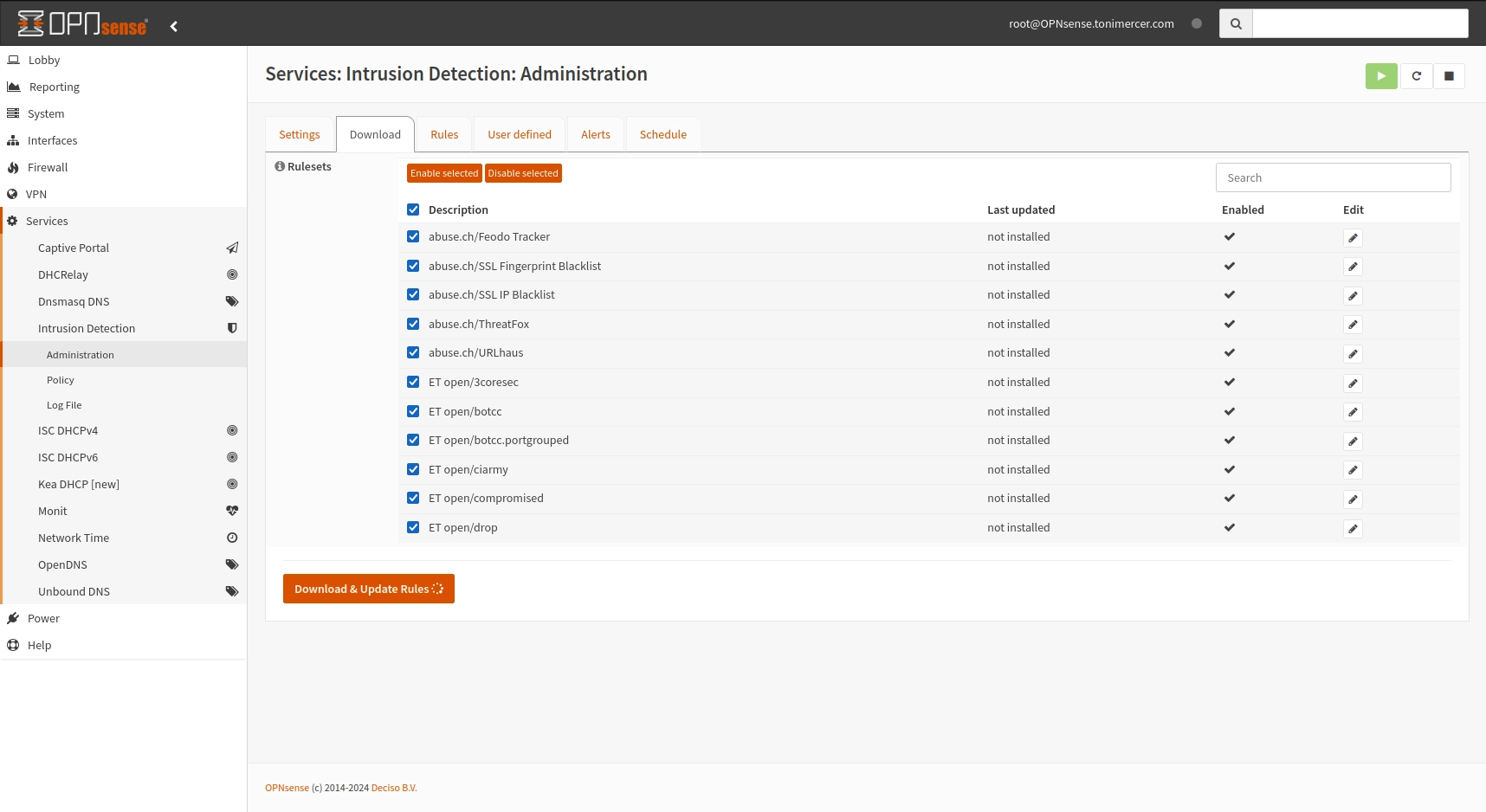Open the Policy submenu page
The image size is (1486, 812).
point(123,380)
